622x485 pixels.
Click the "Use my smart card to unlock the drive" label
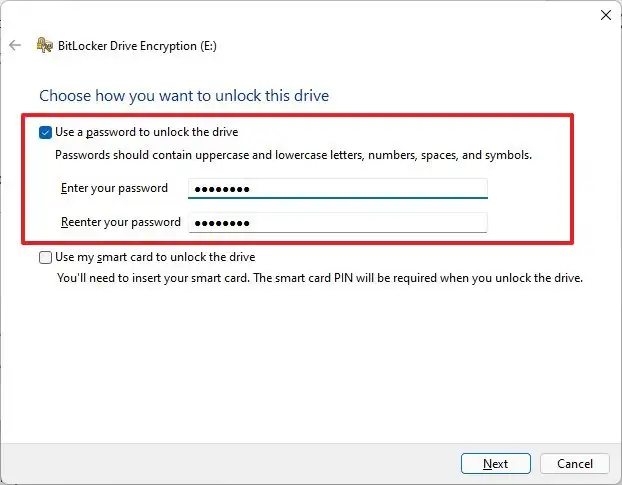155,257
